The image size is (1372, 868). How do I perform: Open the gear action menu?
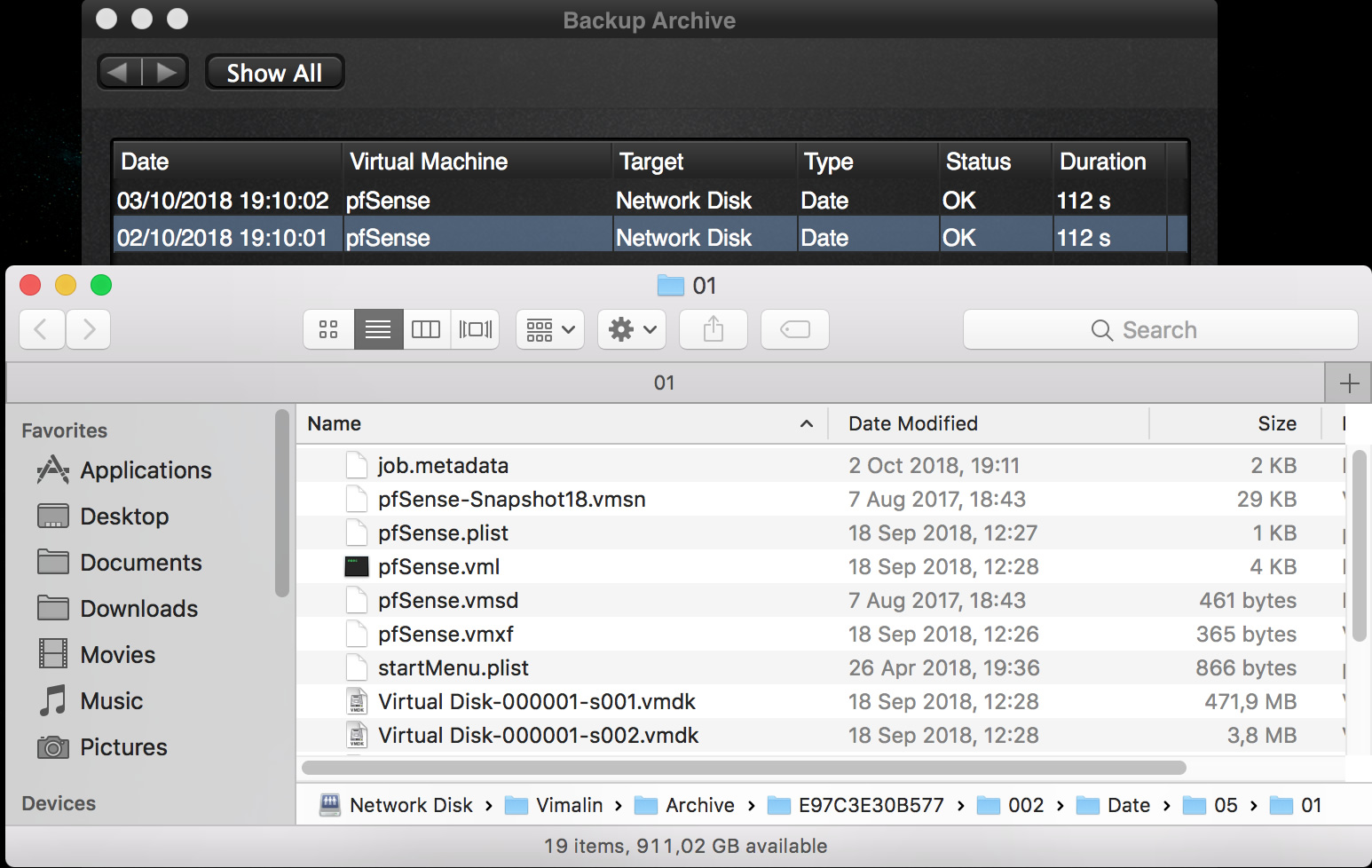(632, 329)
